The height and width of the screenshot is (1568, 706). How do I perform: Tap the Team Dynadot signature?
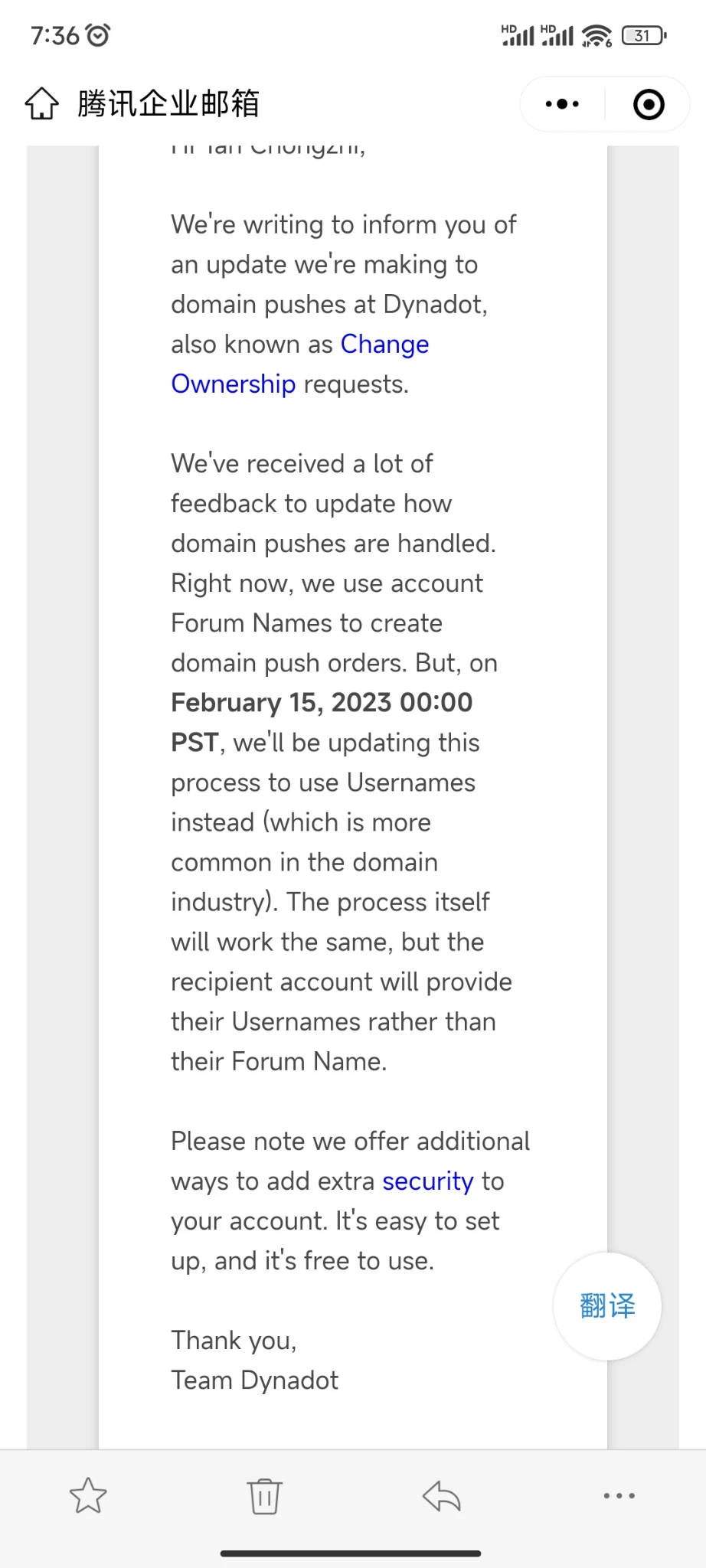(254, 1380)
